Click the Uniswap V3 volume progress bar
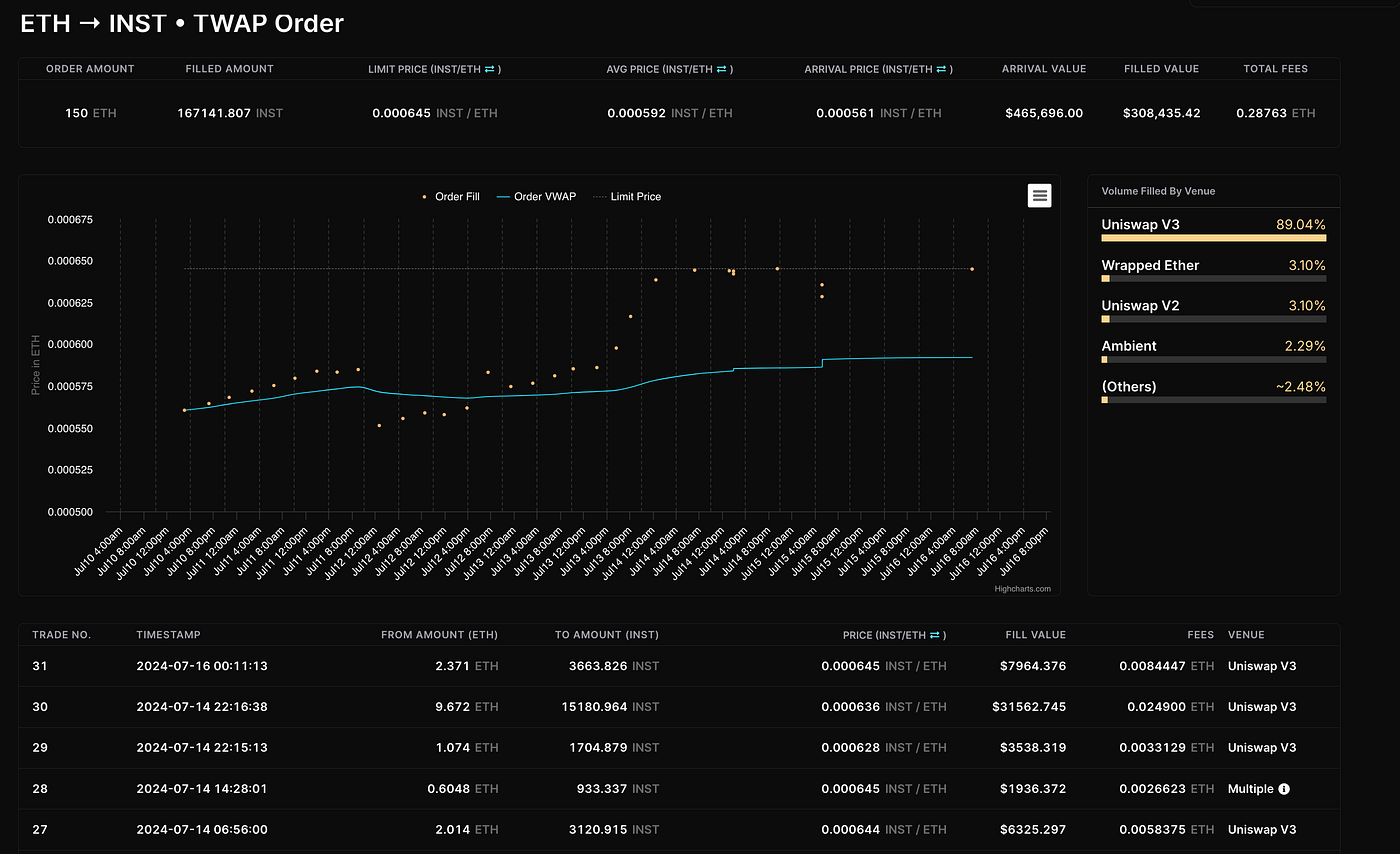This screenshot has height=854, width=1400. [1213, 238]
